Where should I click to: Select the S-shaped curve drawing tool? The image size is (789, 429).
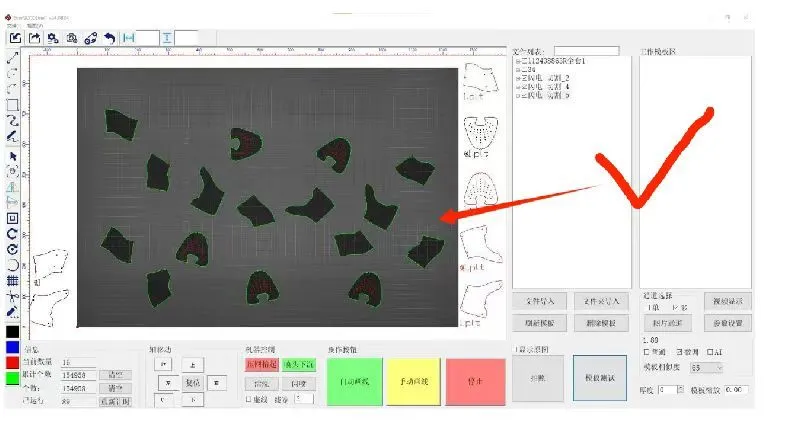point(12,120)
